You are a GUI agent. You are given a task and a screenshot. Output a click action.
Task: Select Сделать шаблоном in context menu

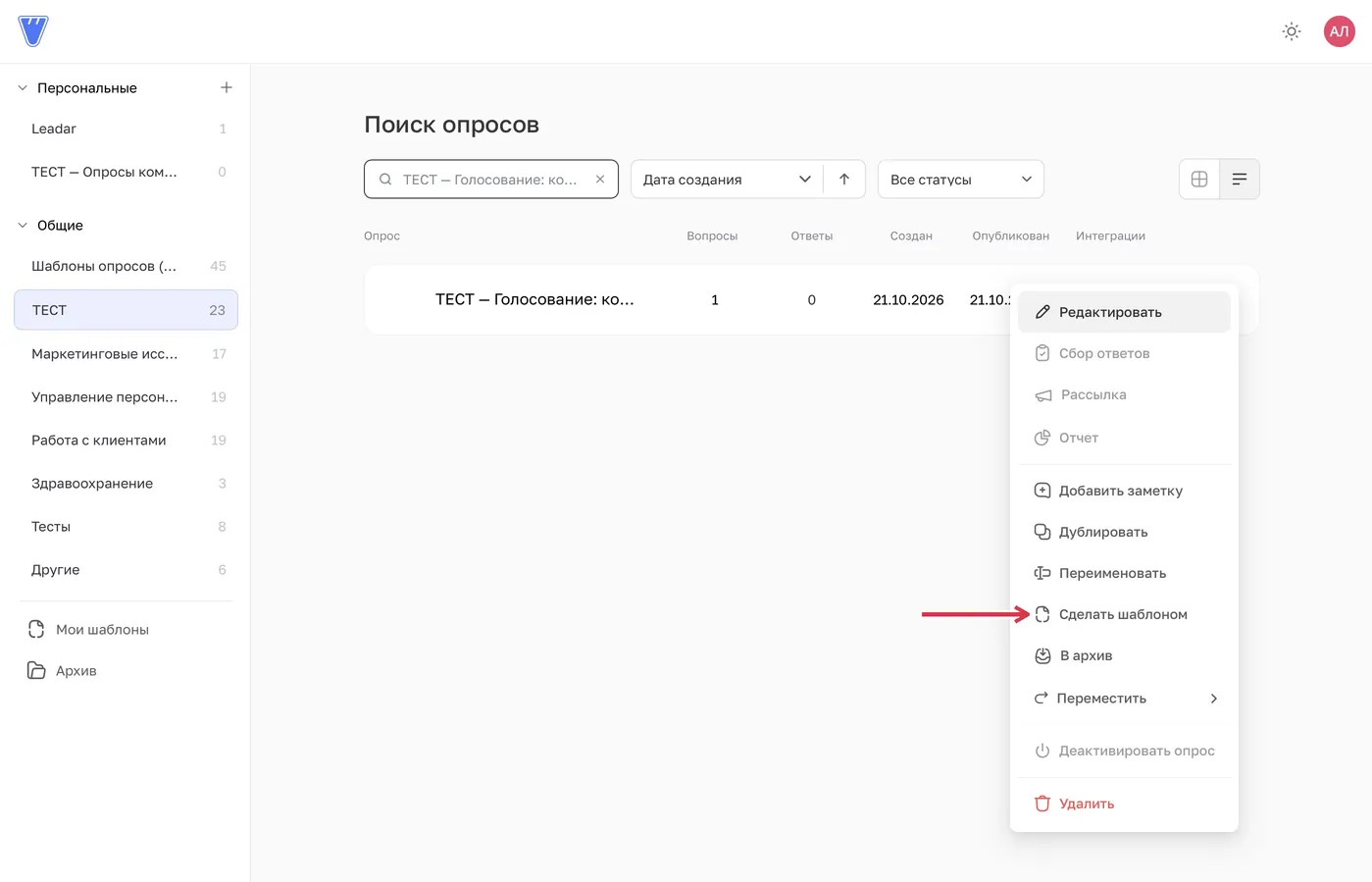(x=1124, y=614)
